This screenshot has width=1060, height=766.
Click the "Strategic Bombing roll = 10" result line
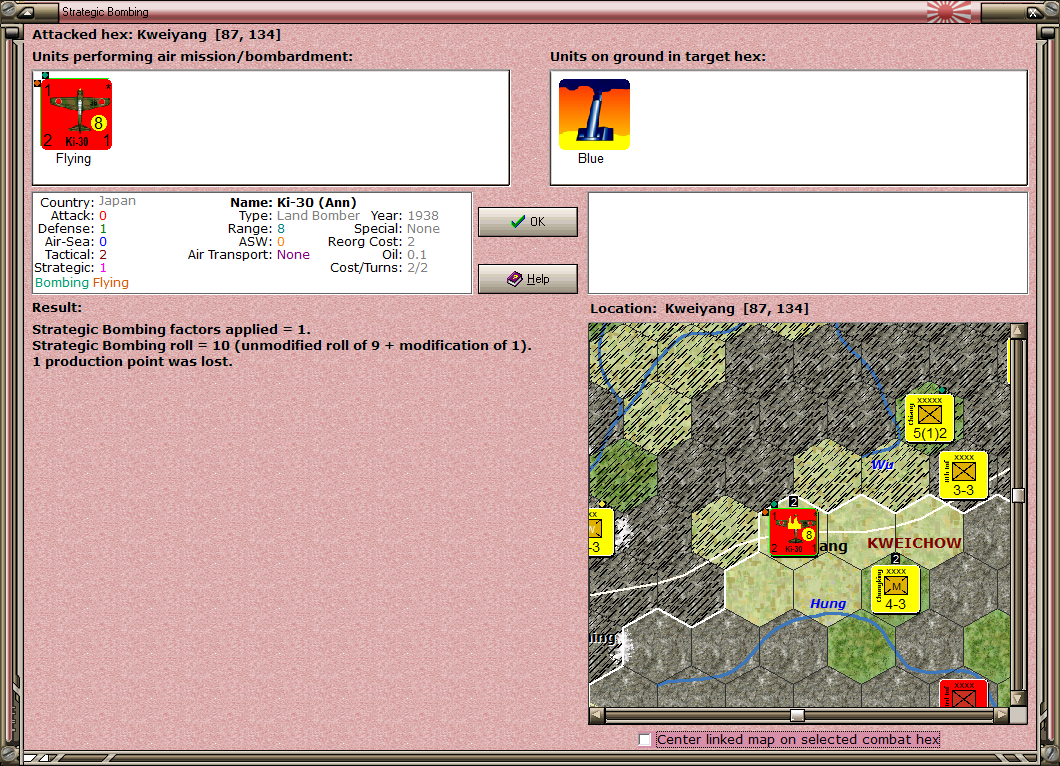point(282,345)
